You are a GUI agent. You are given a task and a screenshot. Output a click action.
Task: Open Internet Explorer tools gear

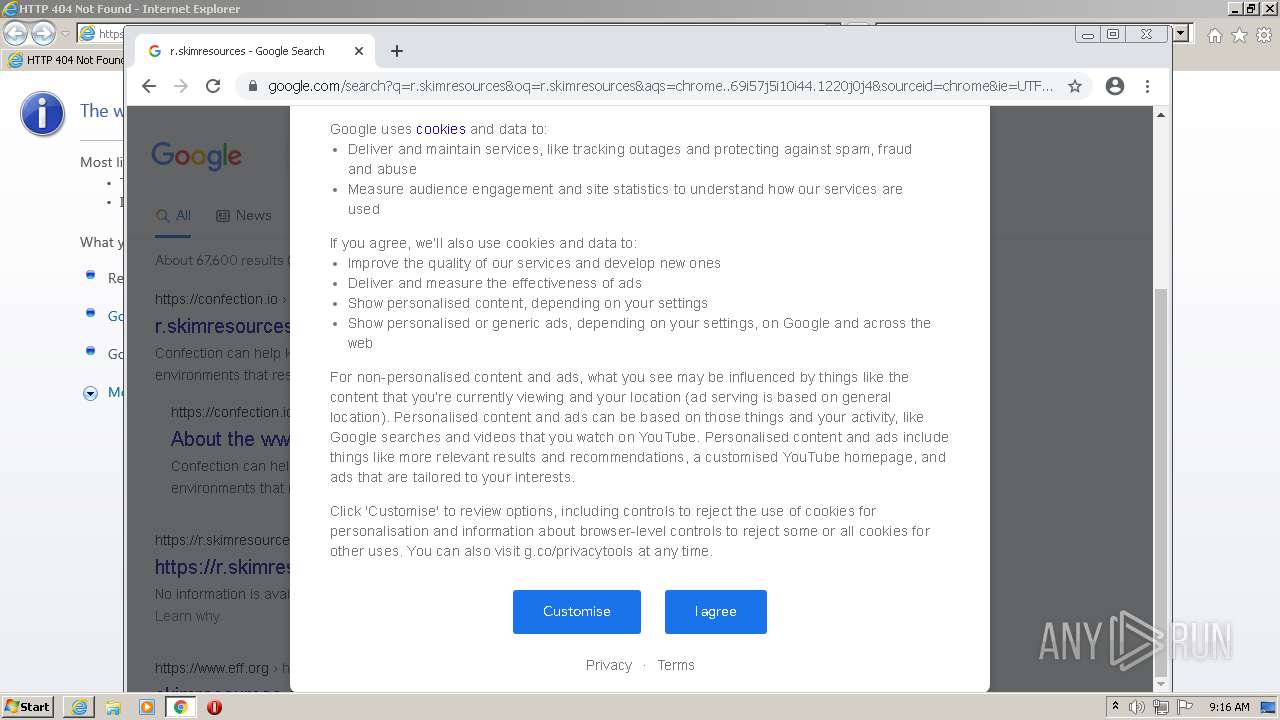point(1264,35)
